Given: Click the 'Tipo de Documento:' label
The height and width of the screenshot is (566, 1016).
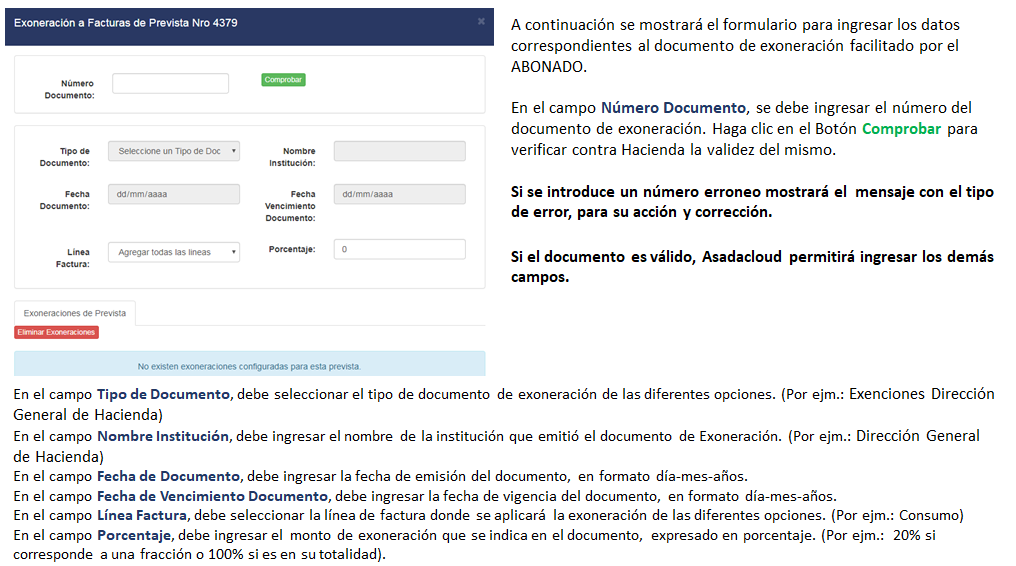Looking at the screenshot, I should pyautogui.click(x=65, y=157).
